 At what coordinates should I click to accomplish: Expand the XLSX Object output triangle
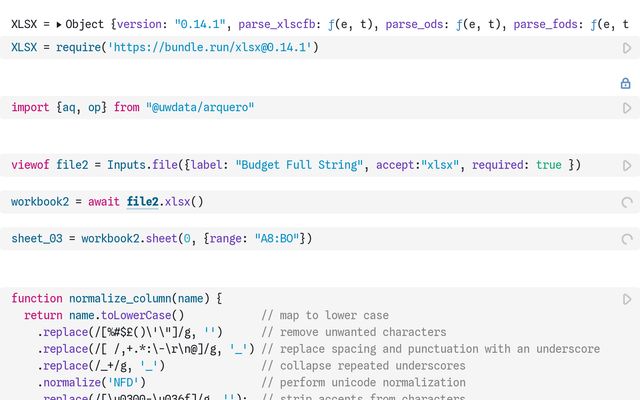click(x=58, y=24)
